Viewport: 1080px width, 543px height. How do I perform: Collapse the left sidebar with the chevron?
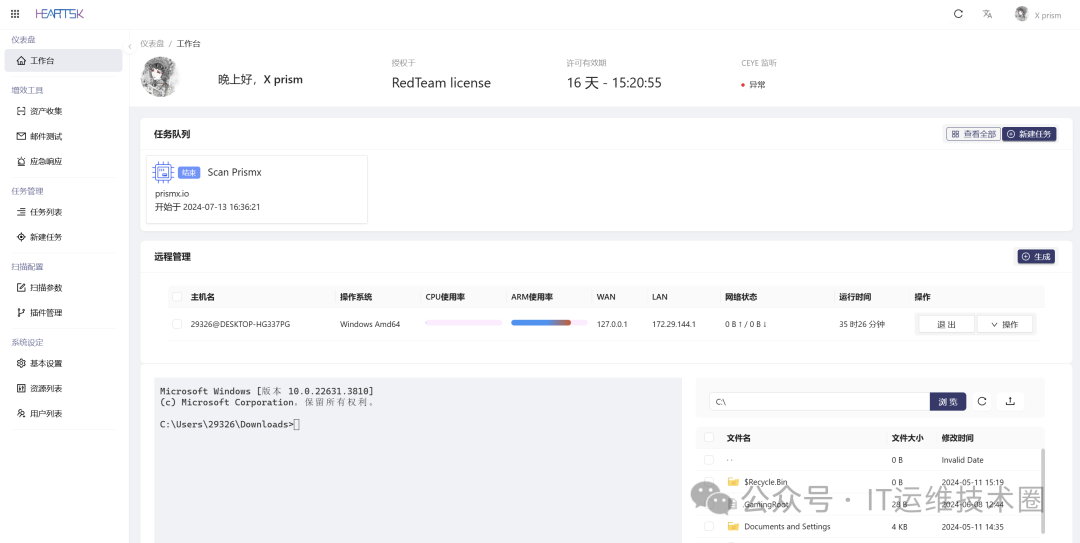130,46
